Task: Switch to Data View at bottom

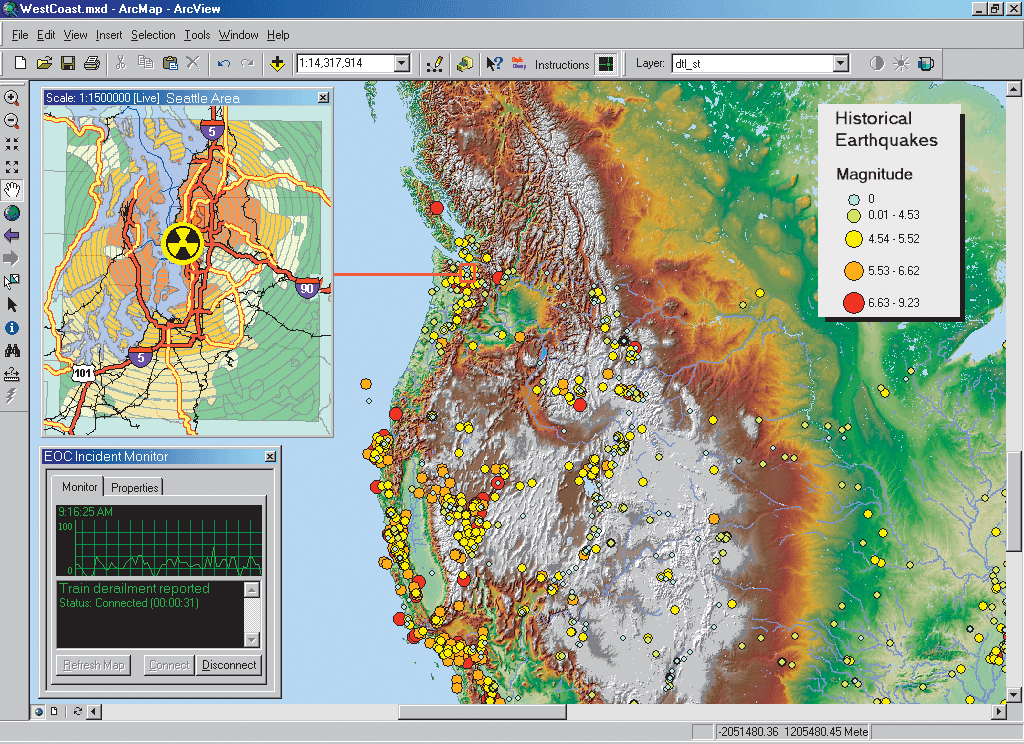Action: click(x=39, y=712)
